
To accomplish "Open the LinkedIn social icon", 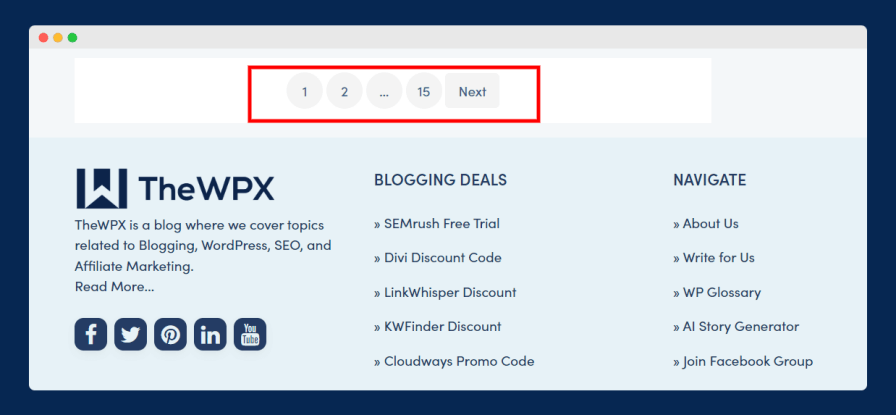I will [210, 334].
